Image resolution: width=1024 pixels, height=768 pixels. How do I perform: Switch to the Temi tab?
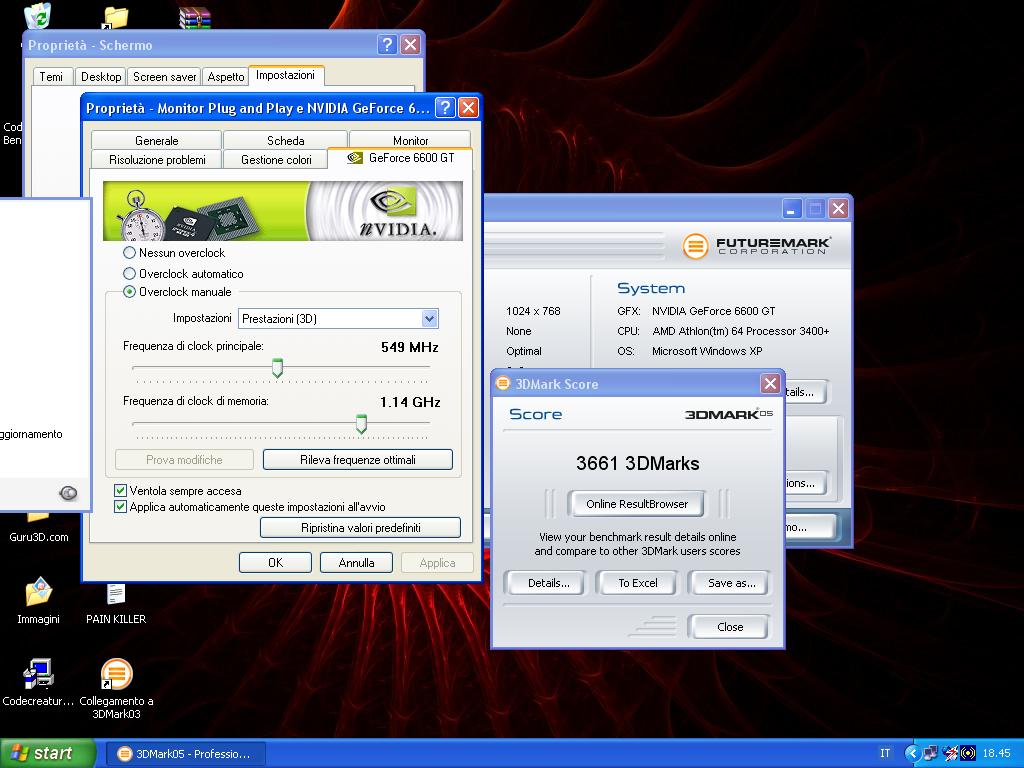(x=52, y=76)
